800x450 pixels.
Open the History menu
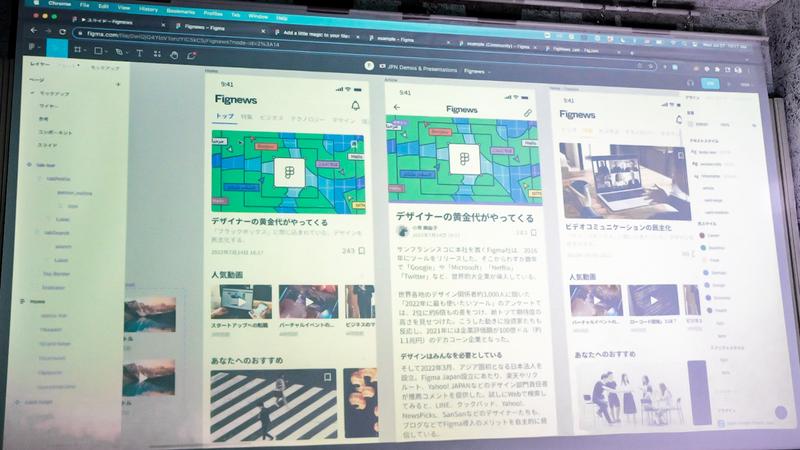[x=148, y=9]
